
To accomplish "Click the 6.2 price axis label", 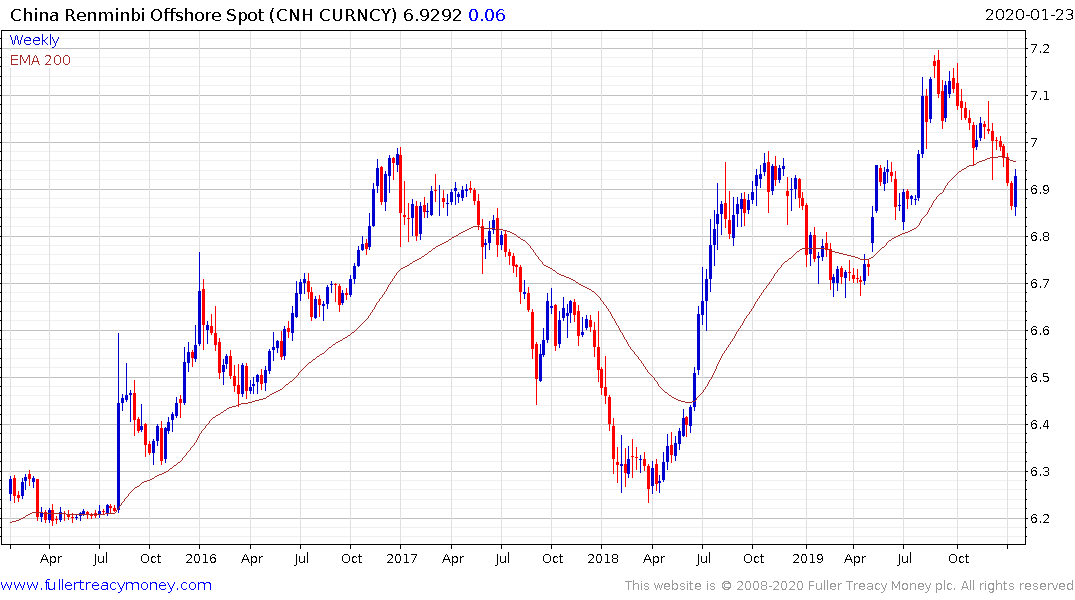I will (x=1039, y=518).
